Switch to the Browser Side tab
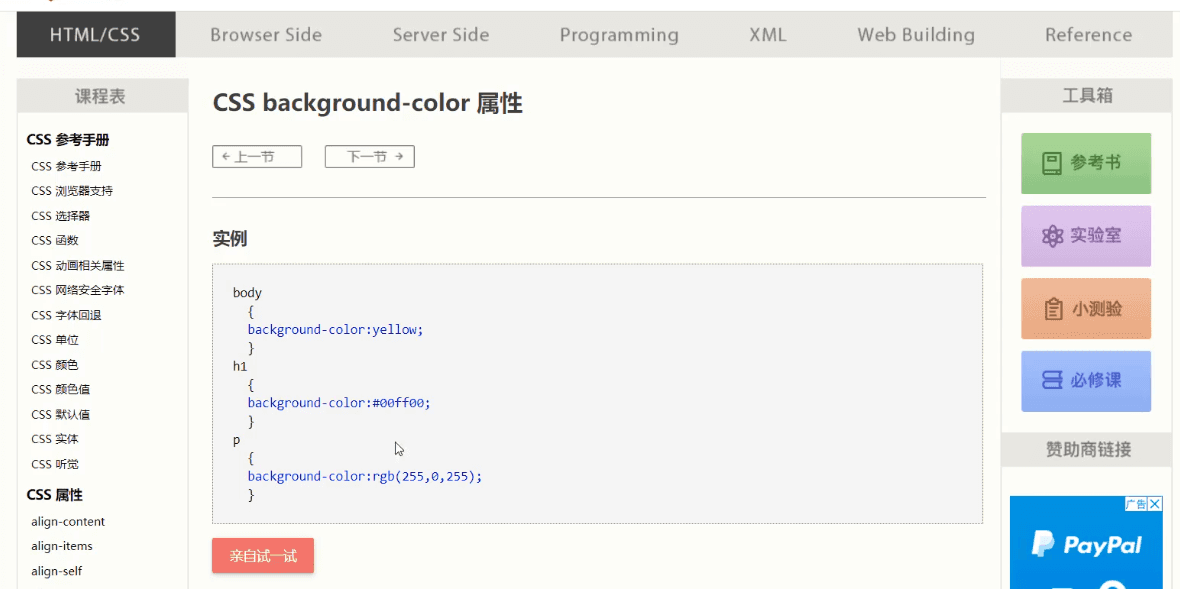1180x589 pixels. pos(266,35)
